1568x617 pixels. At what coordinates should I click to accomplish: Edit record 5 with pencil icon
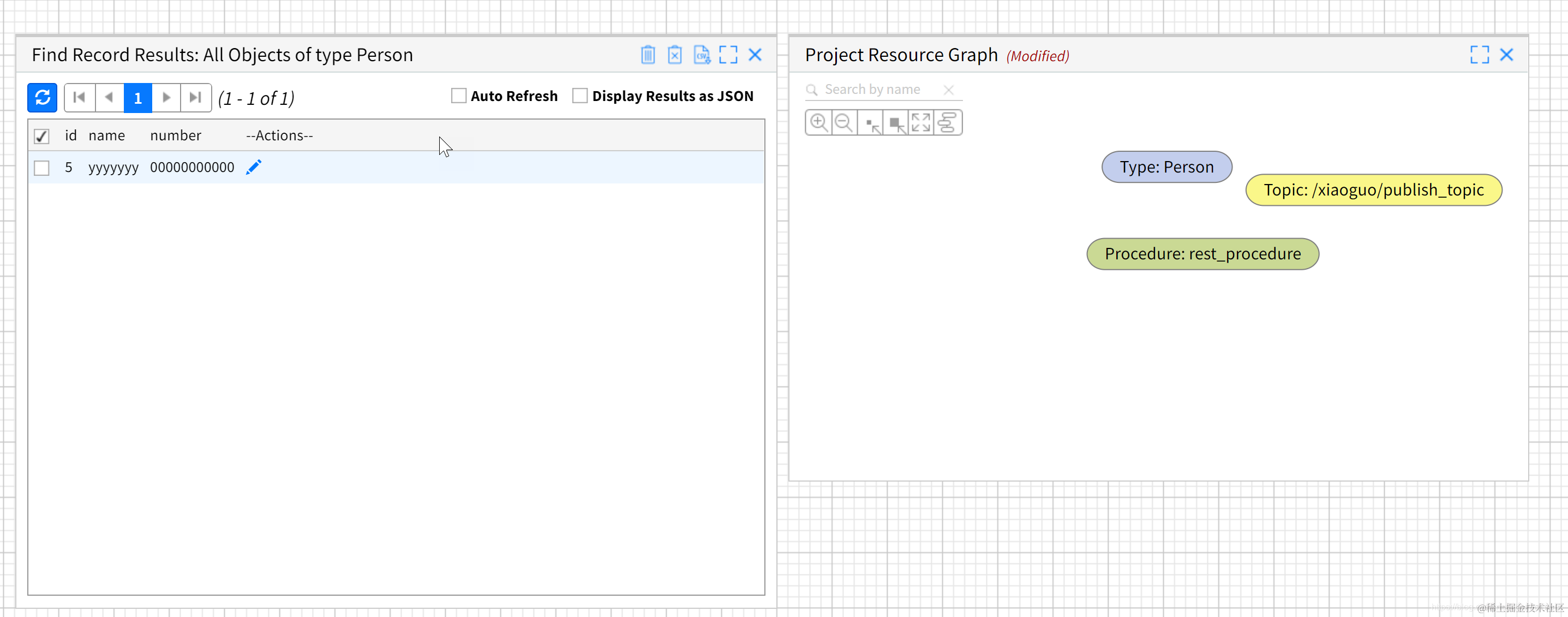pyautogui.click(x=254, y=167)
